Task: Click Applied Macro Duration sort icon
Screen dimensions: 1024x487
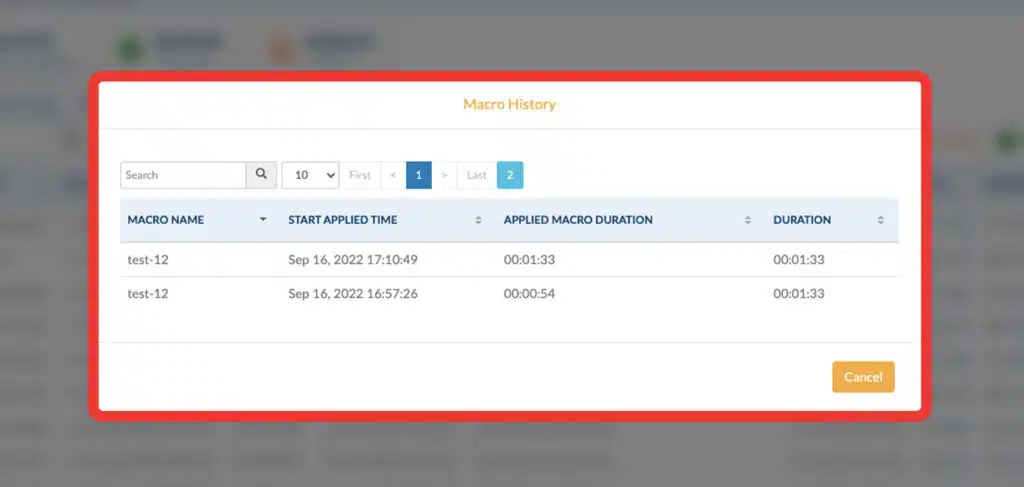Action: (x=748, y=220)
